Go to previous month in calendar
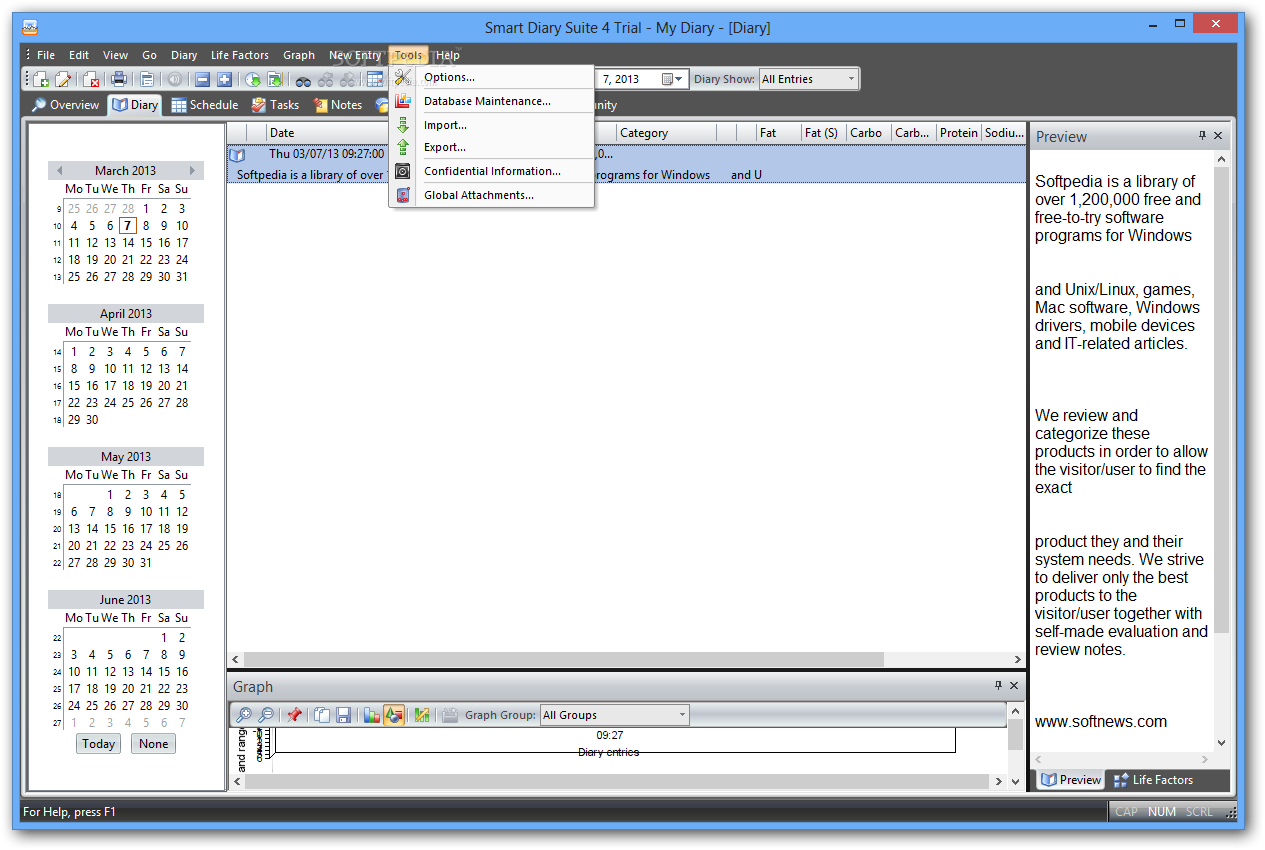Screen dimensions: 1265x850 (x=59, y=170)
